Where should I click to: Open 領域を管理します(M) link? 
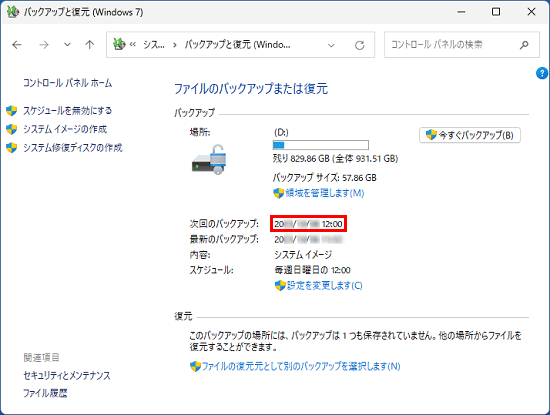324,193
